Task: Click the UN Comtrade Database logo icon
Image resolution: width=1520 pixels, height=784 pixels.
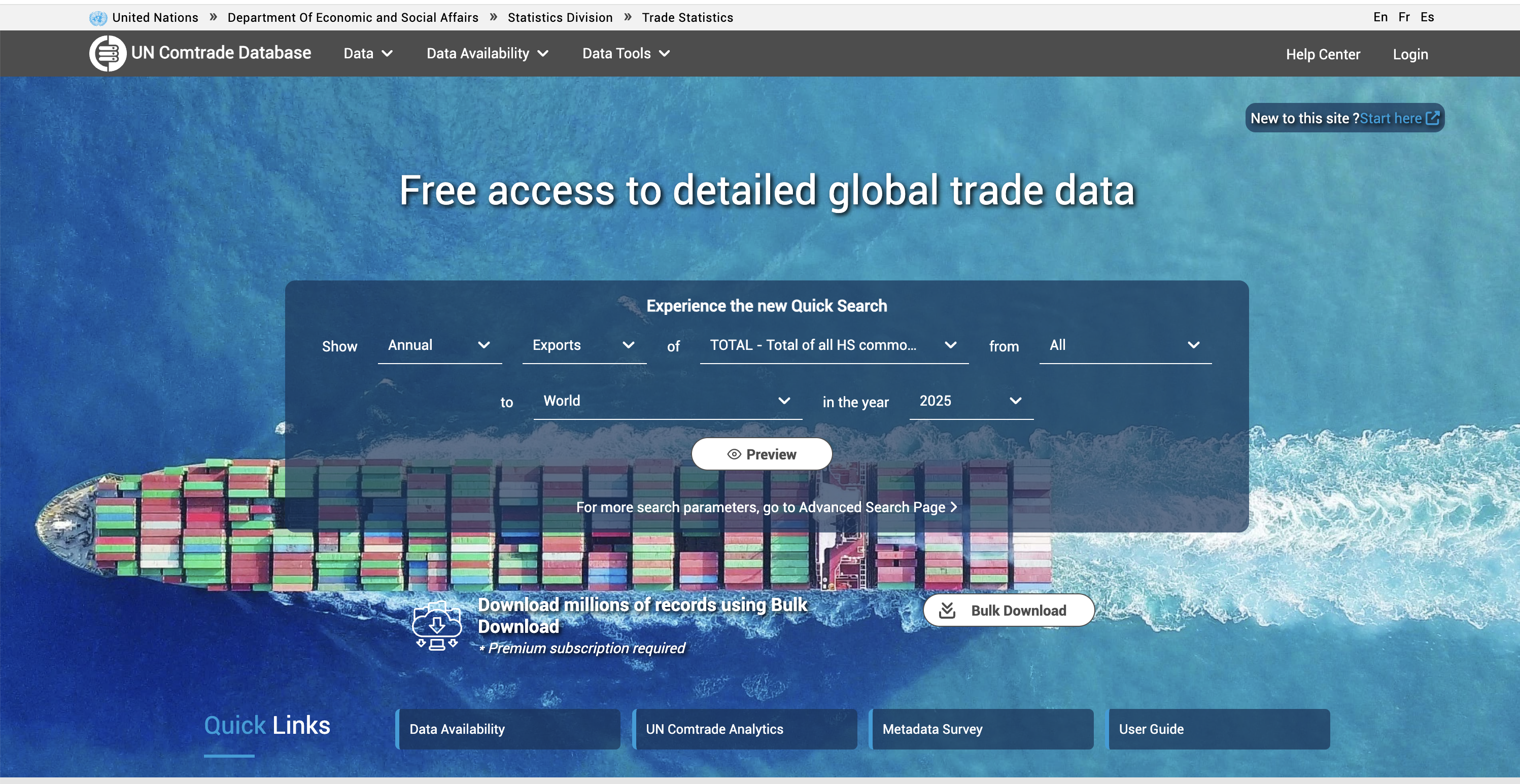Action: (x=108, y=53)
